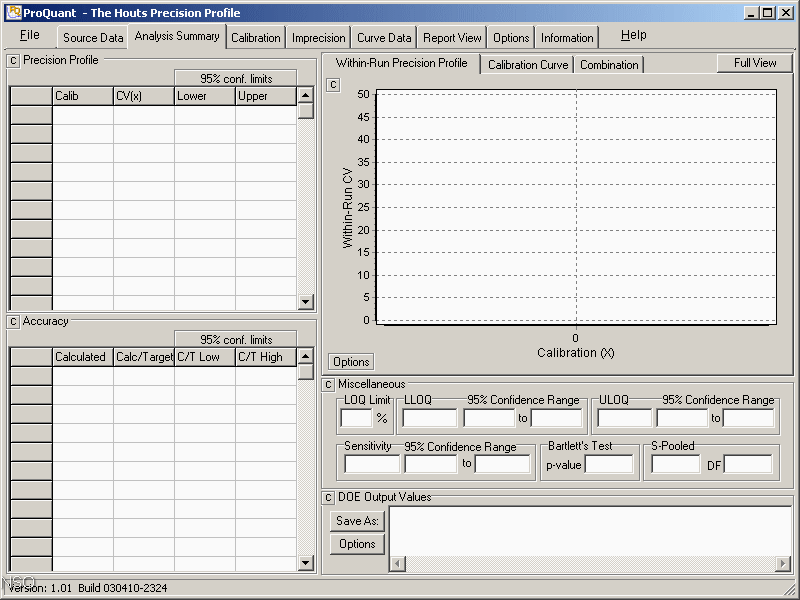Select the Within-Run Precision Profile chart tab

point(402,63)
